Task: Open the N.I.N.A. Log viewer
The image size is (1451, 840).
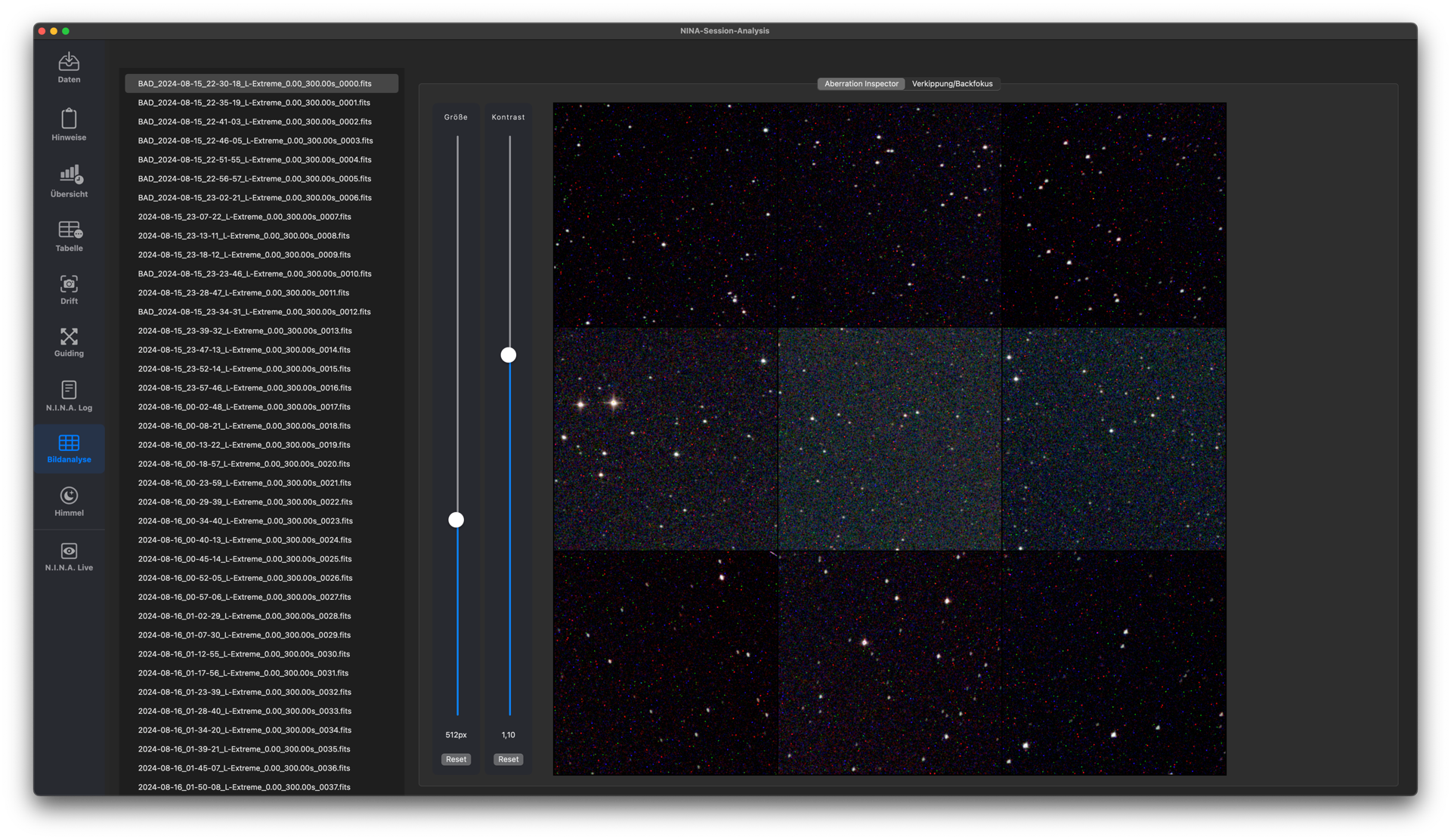Action: tap(69, 396)
